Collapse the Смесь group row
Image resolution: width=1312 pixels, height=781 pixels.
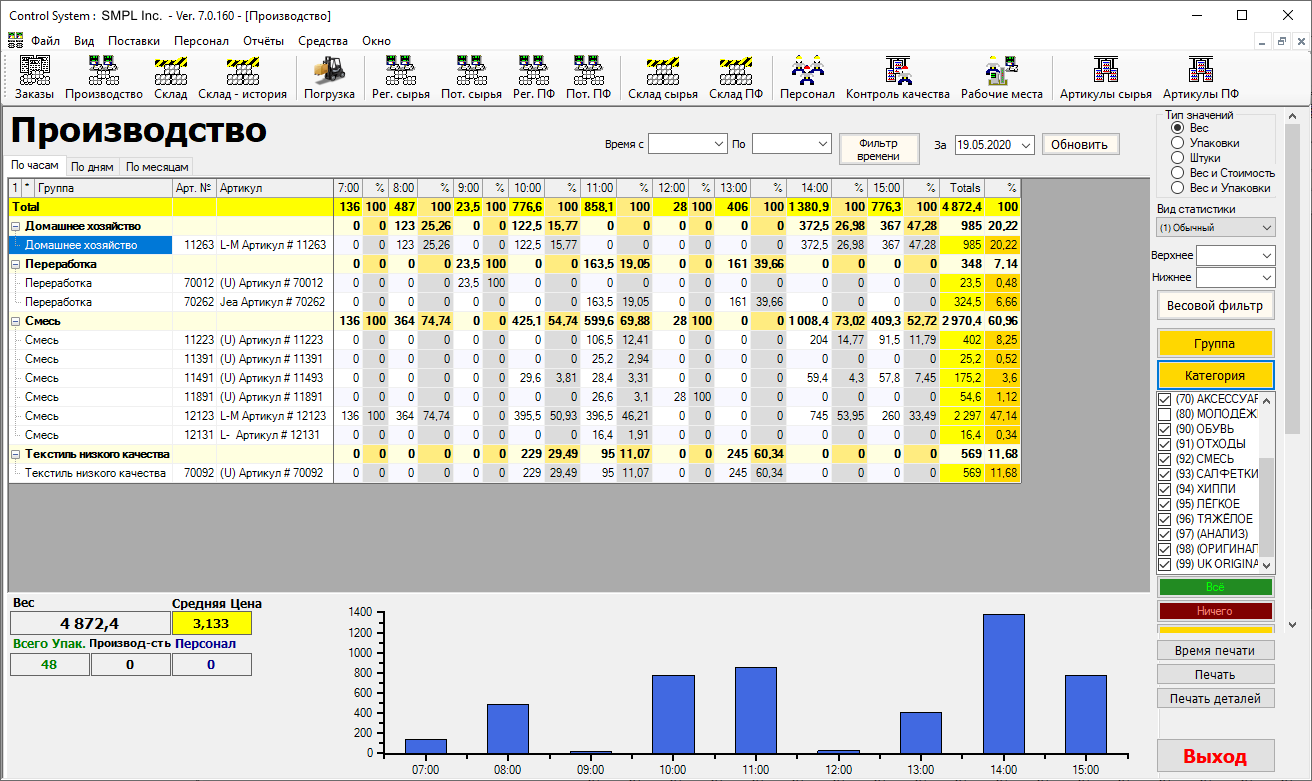16,321
